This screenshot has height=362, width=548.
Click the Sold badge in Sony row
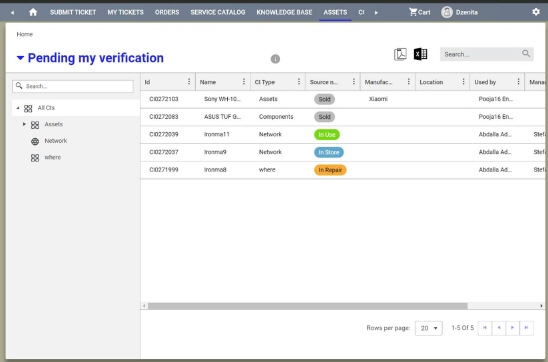[x=324, y=99]
